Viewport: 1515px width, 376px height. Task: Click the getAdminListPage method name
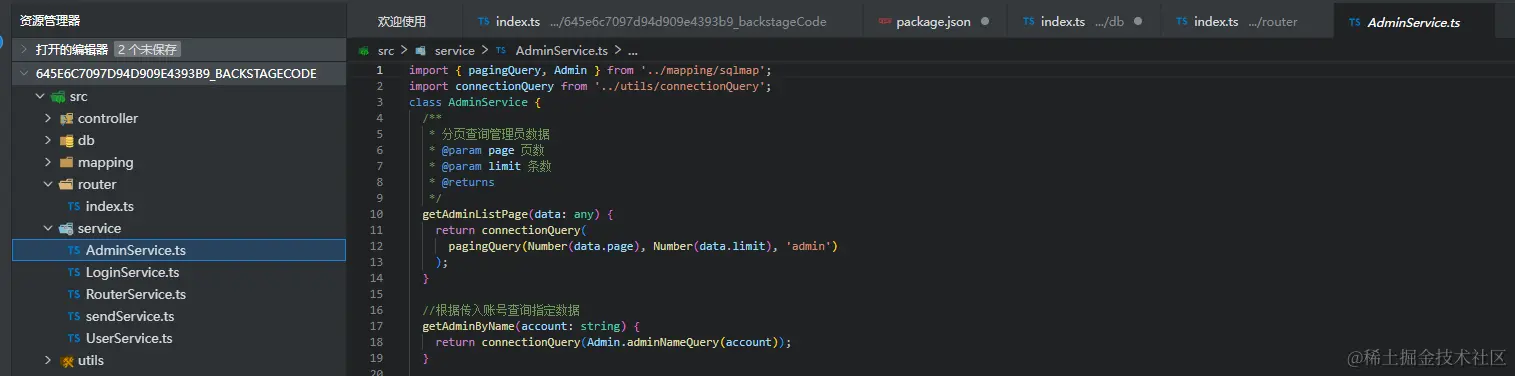[475, 214]
